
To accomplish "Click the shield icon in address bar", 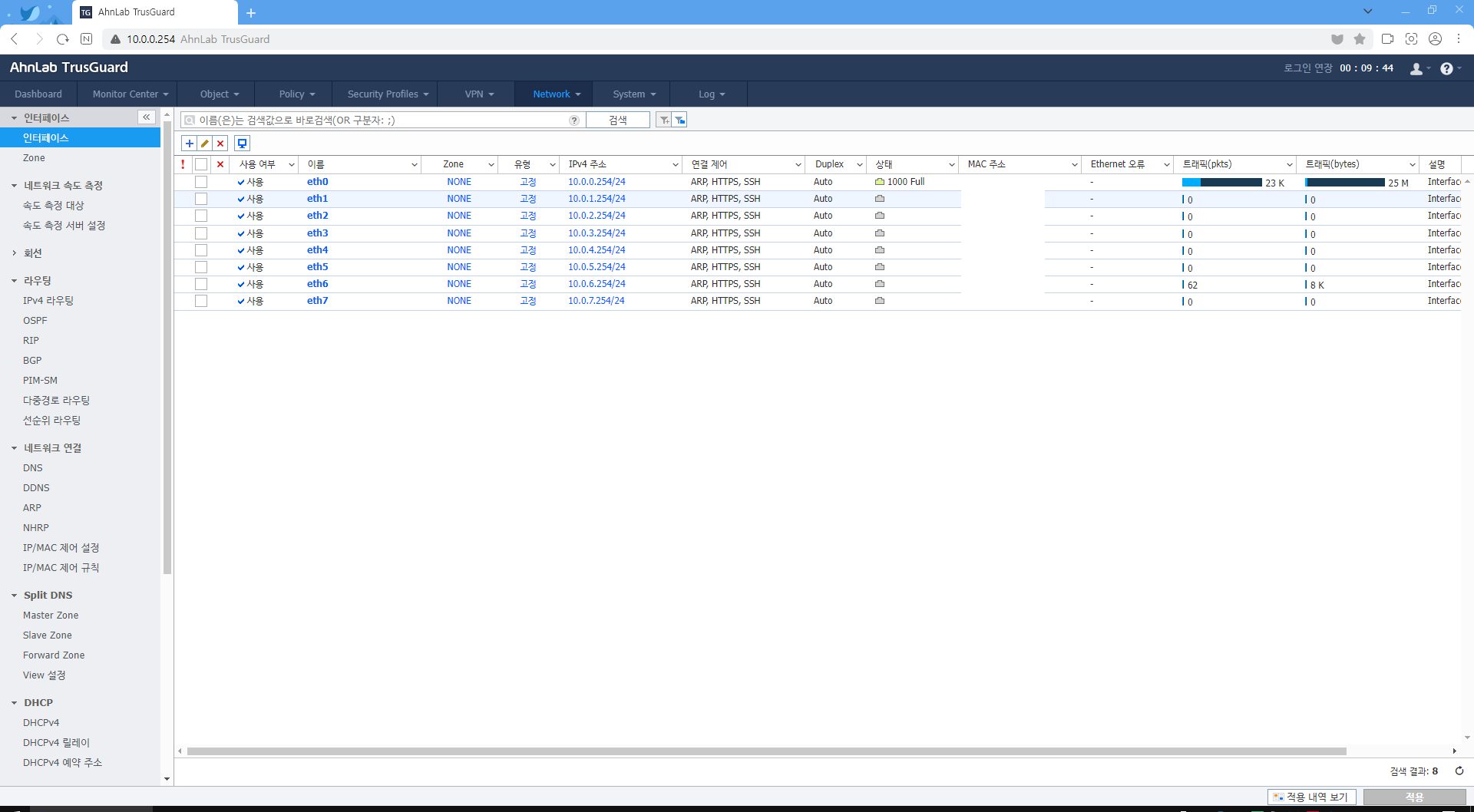I will click(1337, 39).
